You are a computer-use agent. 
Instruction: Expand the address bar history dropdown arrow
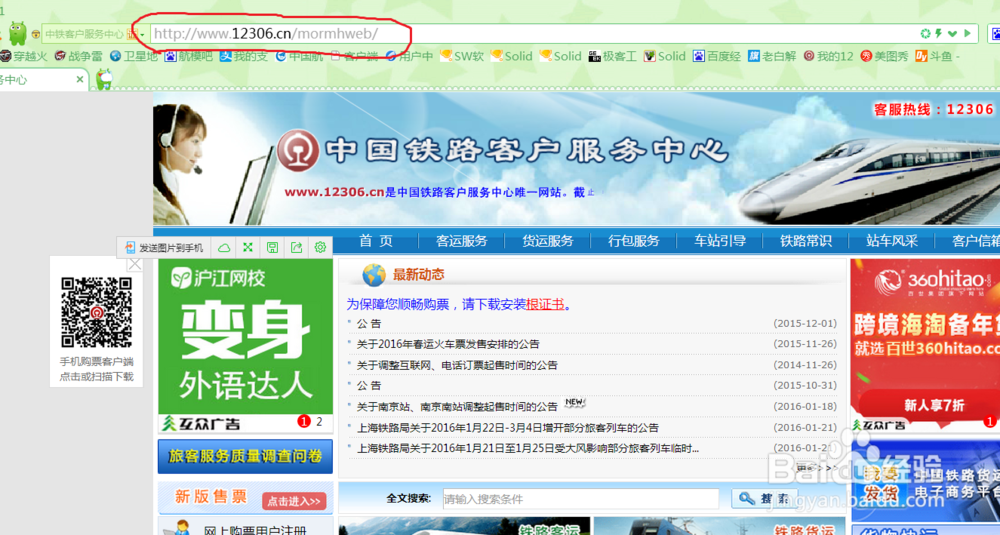[953, 33]
